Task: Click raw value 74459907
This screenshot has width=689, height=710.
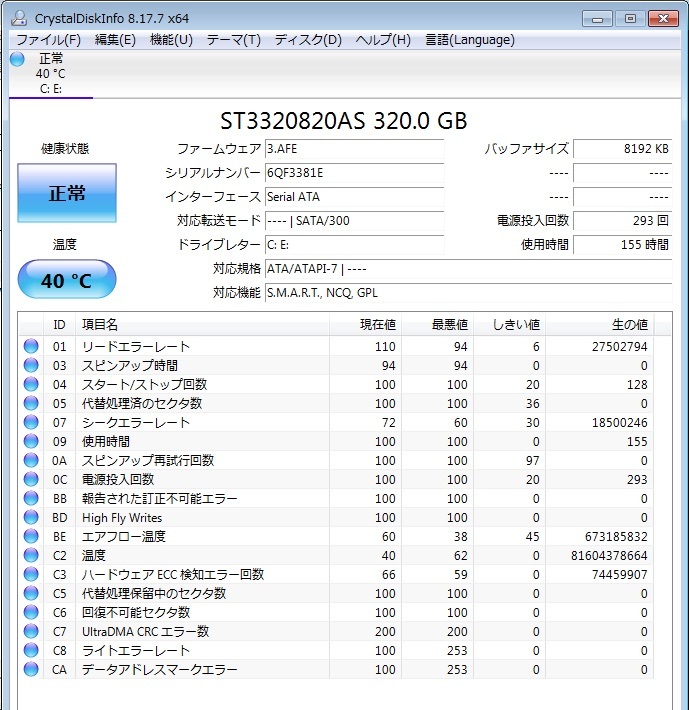Action: (619, 575)
